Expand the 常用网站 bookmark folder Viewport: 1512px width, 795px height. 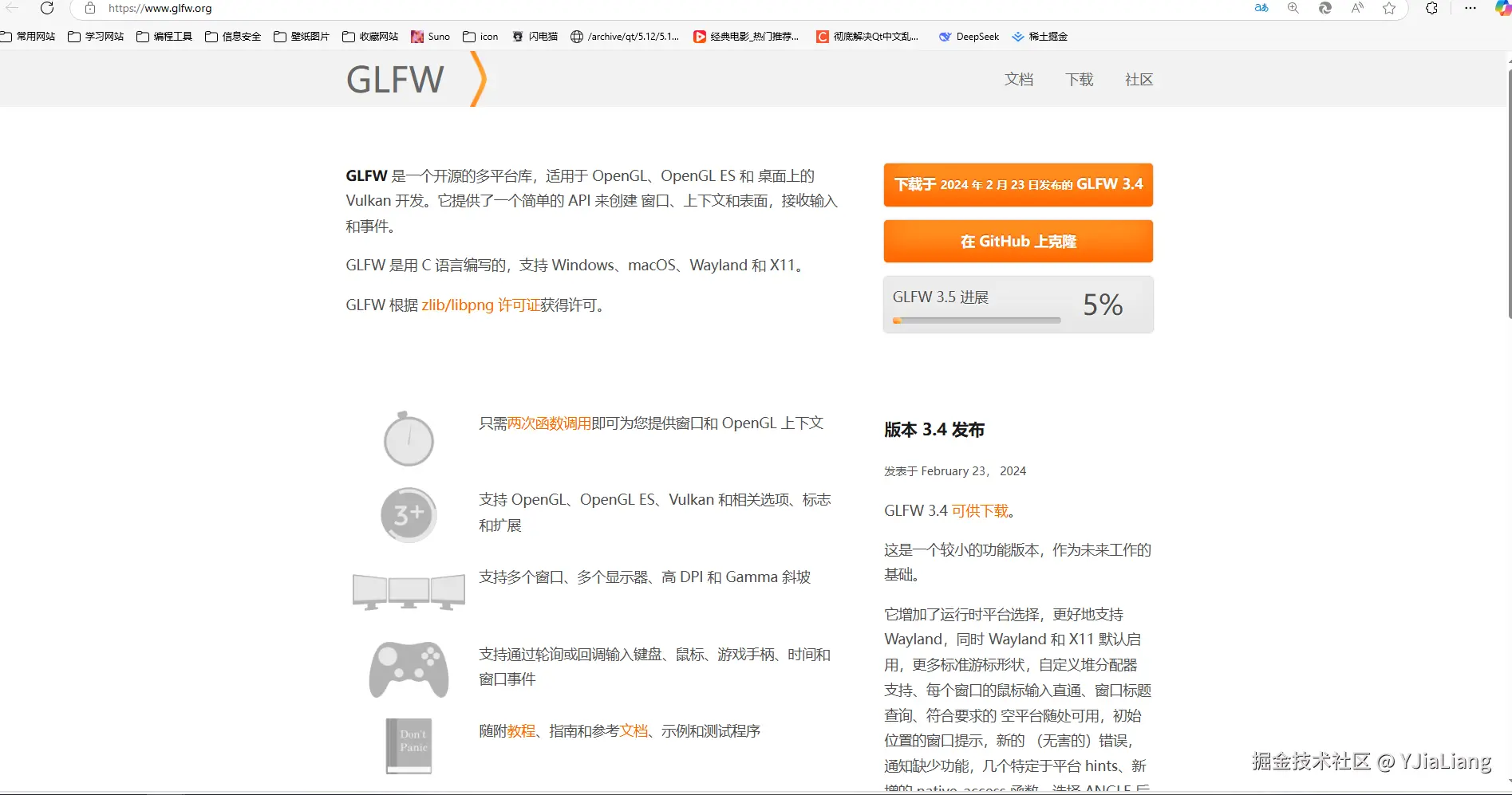pyautogui.click(x=28, y=37)
